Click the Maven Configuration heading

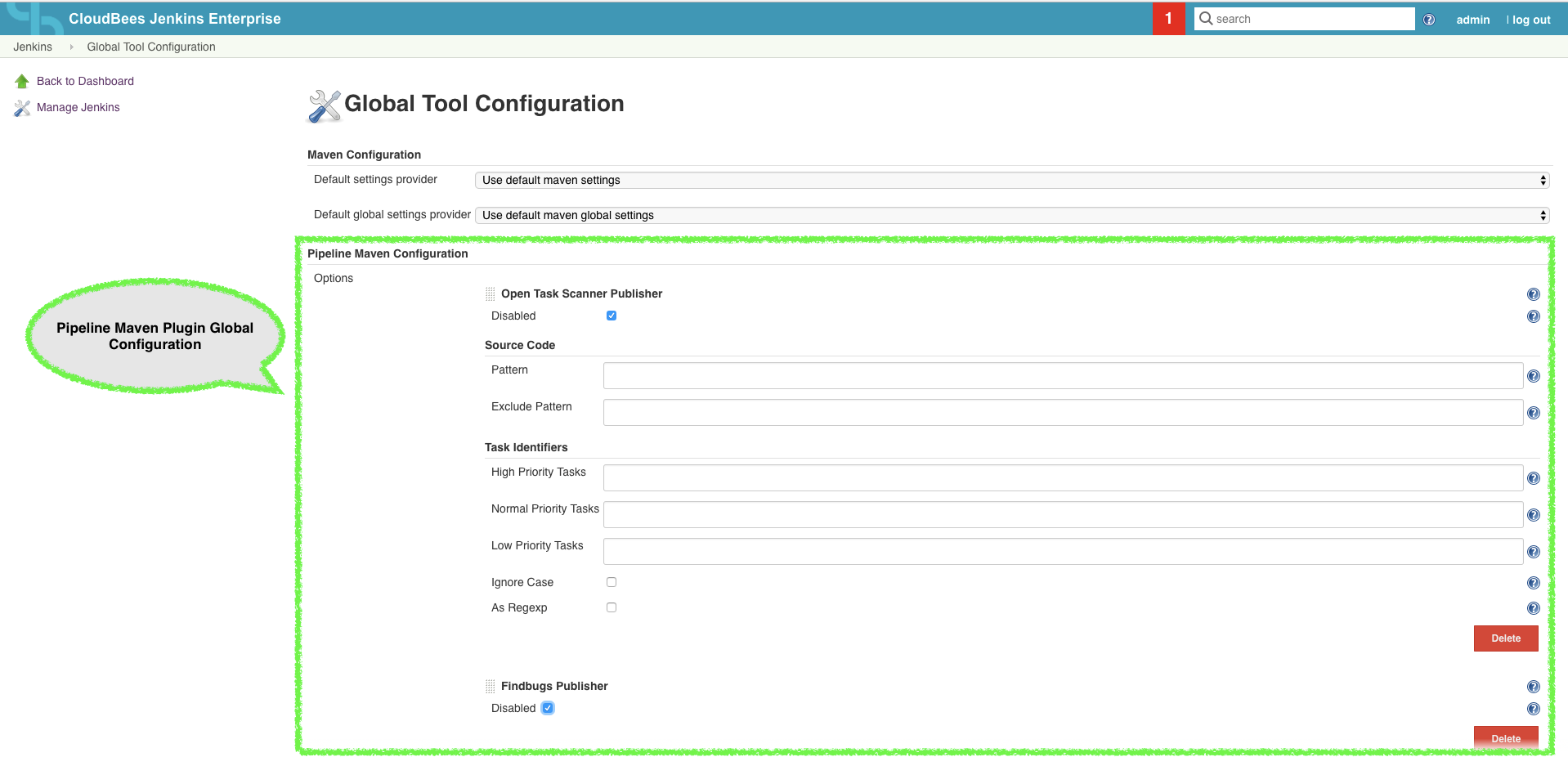(364, 155)
